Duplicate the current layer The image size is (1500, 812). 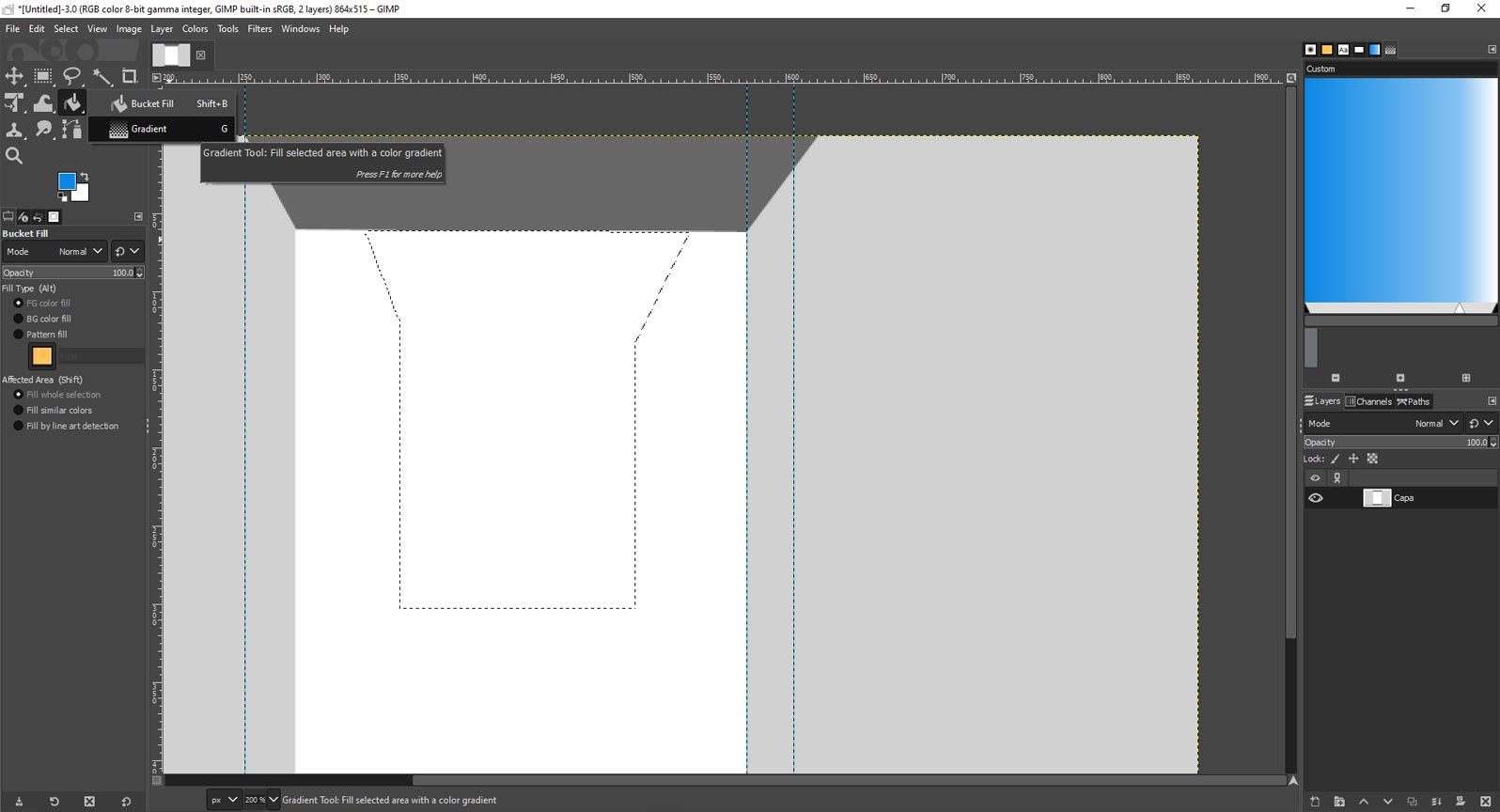(1412, 802)
